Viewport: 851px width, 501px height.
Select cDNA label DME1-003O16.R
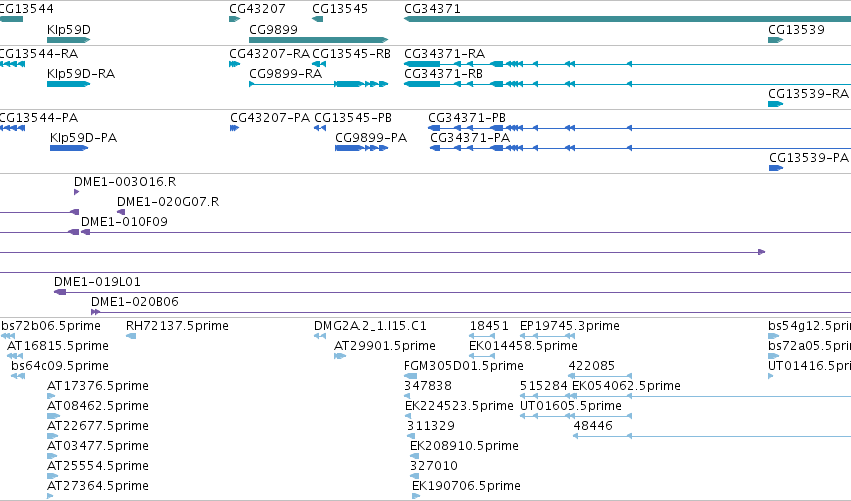[x=125, y=182]
